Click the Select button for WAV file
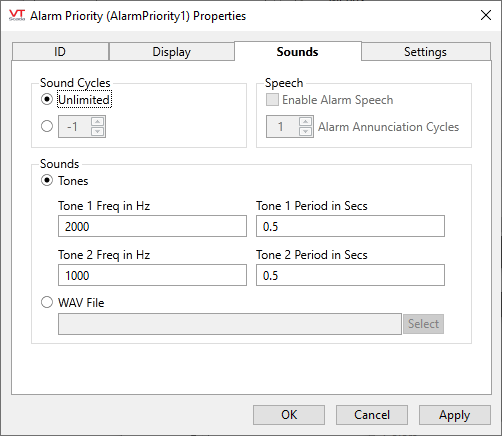Screen dimensions: 502x436 423,324
